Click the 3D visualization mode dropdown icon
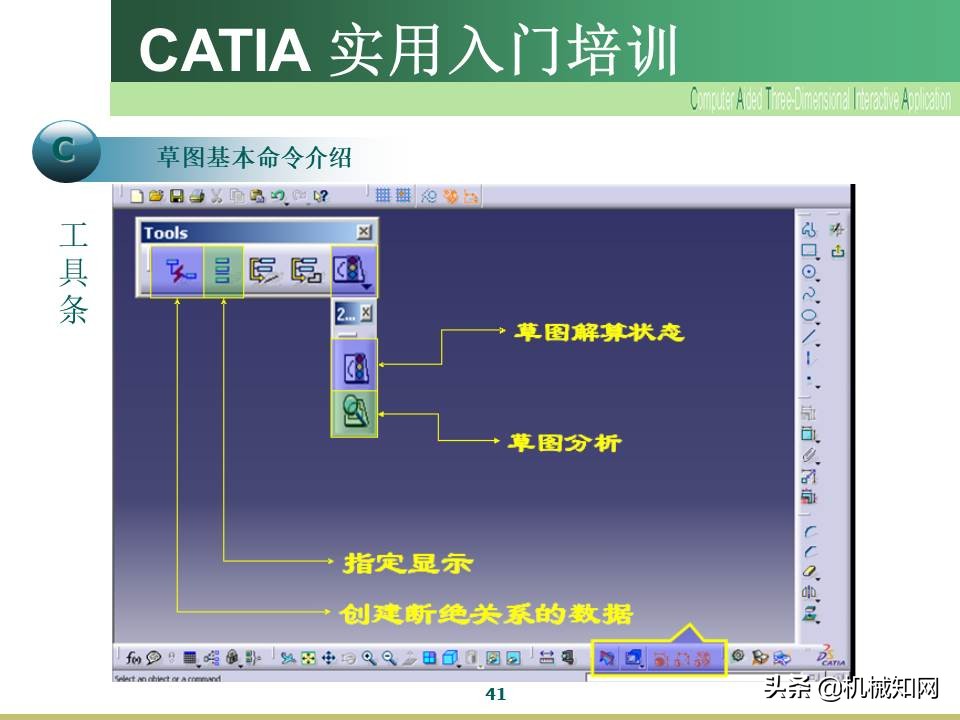960x720 pixels. click(633, 658)
